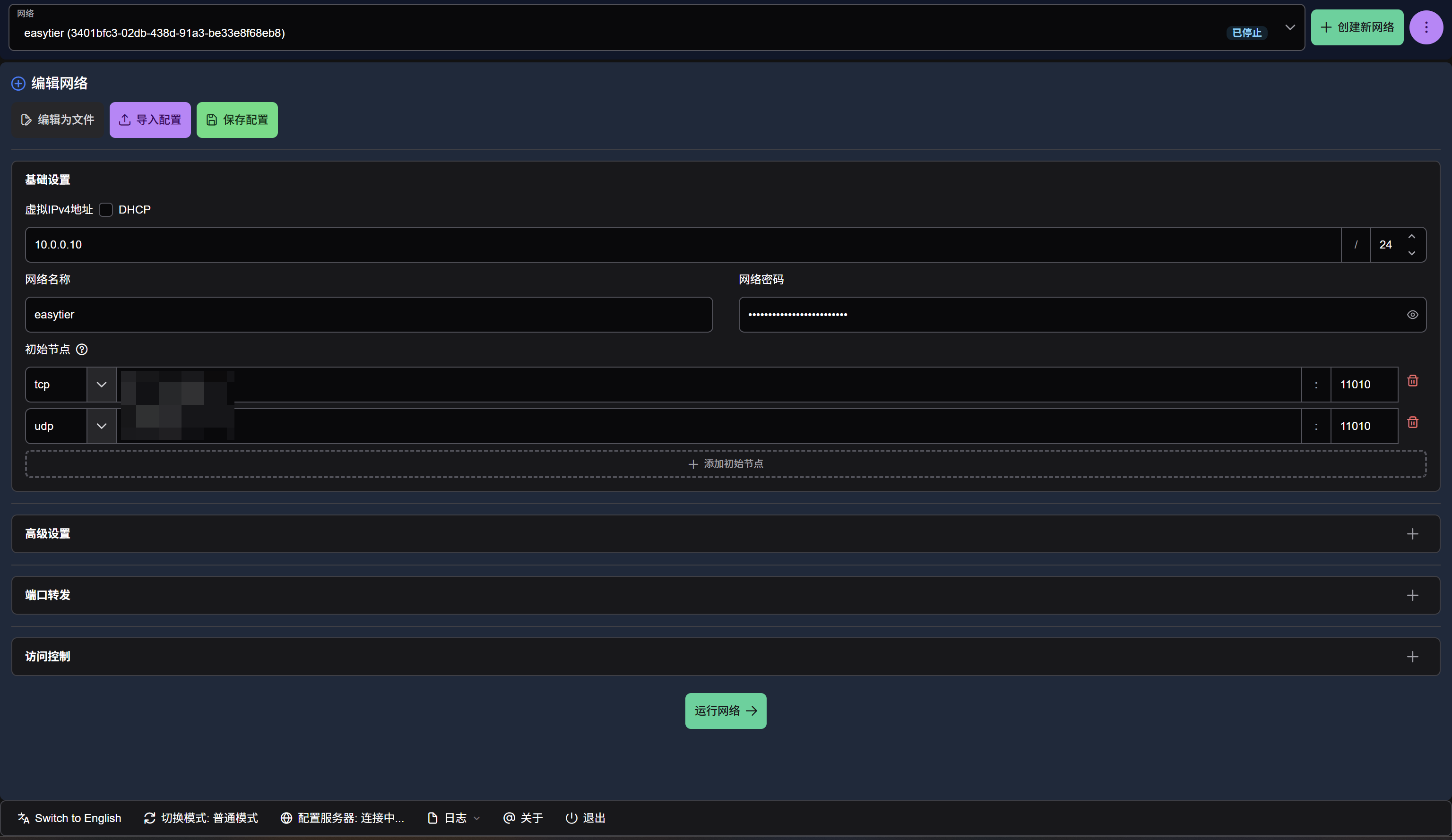Open the network selector dropdown chevron

pos(1290,27)
